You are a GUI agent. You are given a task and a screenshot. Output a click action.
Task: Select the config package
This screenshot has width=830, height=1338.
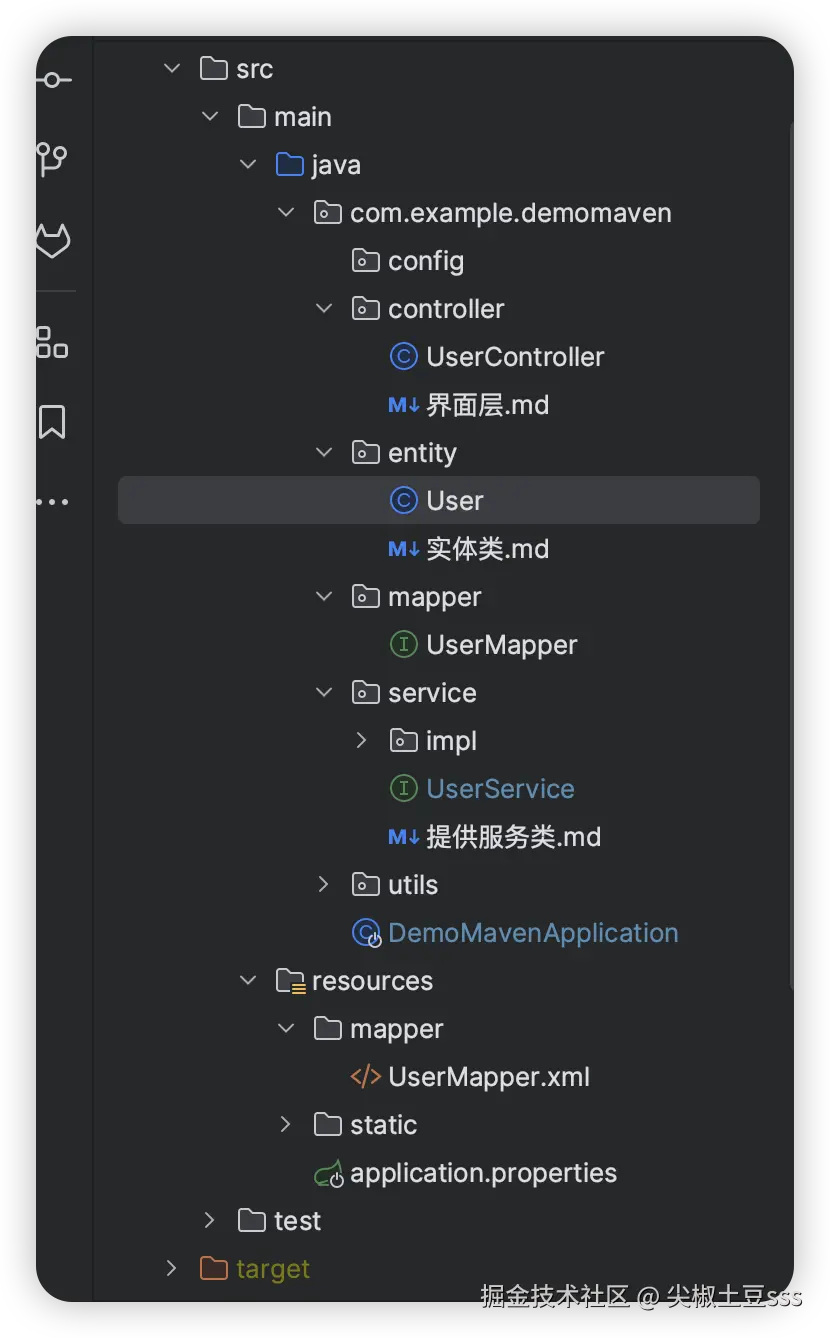426,261
